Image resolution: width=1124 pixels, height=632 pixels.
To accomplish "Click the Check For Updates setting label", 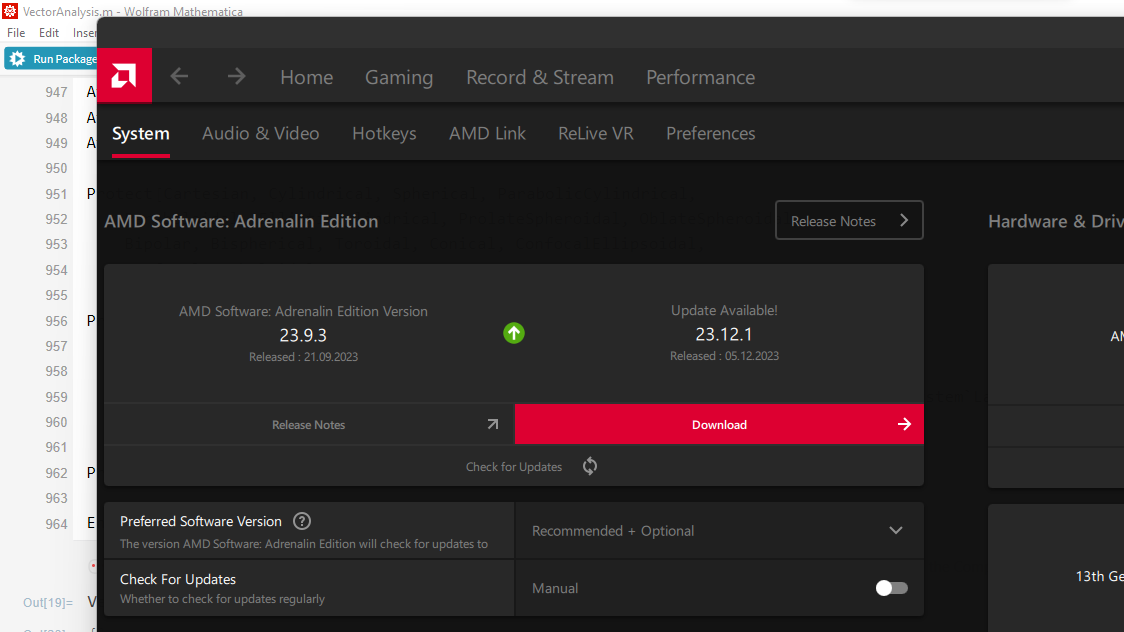I will (x=178, y=579).
